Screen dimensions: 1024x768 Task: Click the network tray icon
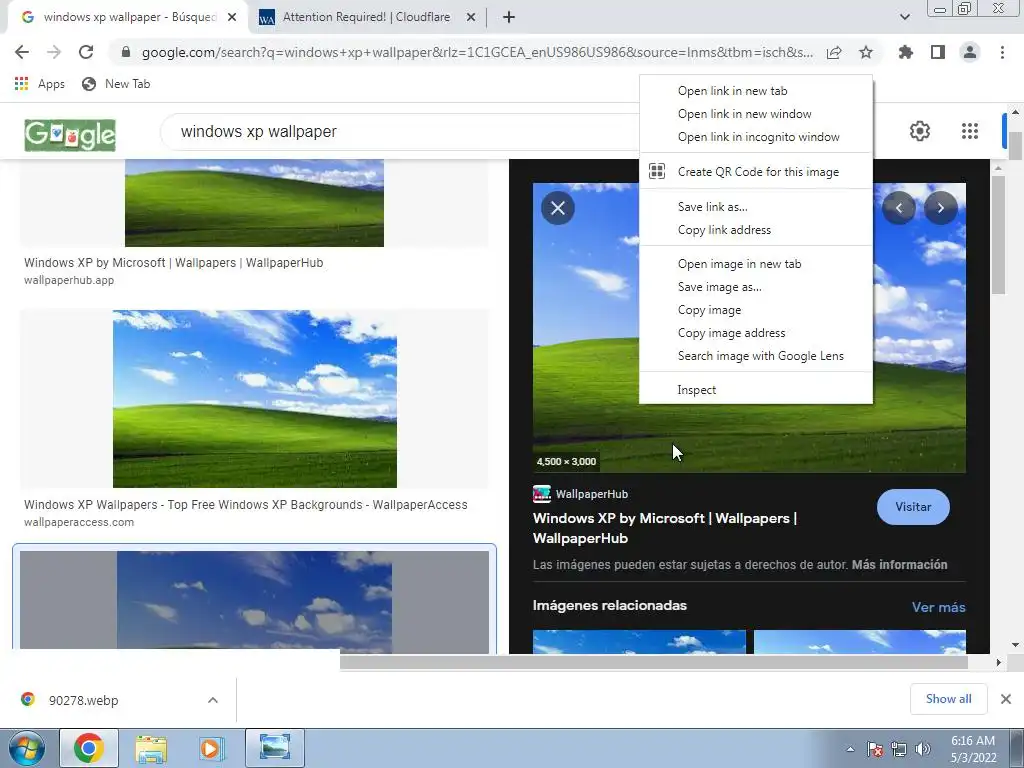(899, 750)
